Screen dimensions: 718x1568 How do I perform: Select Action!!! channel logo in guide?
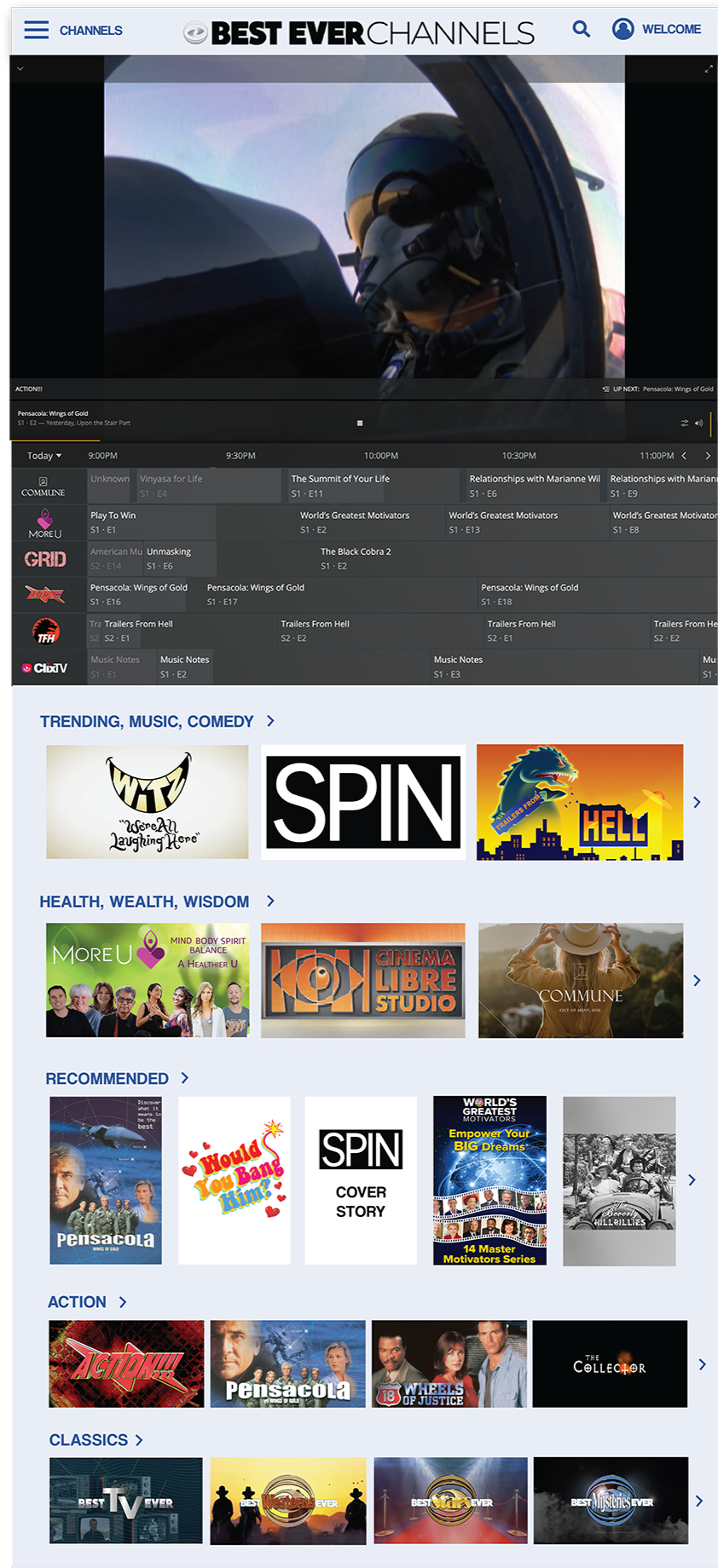point(45,595)
